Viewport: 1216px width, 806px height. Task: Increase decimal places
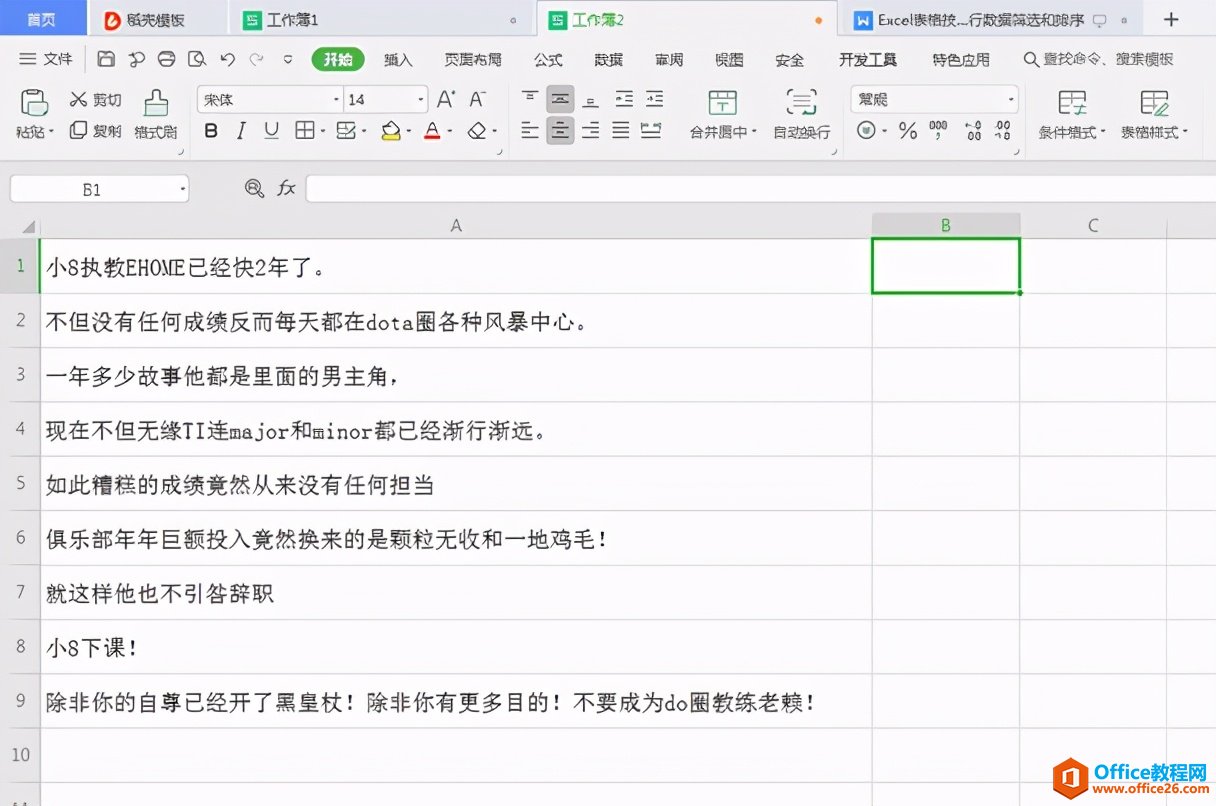[x=973, y=130]
